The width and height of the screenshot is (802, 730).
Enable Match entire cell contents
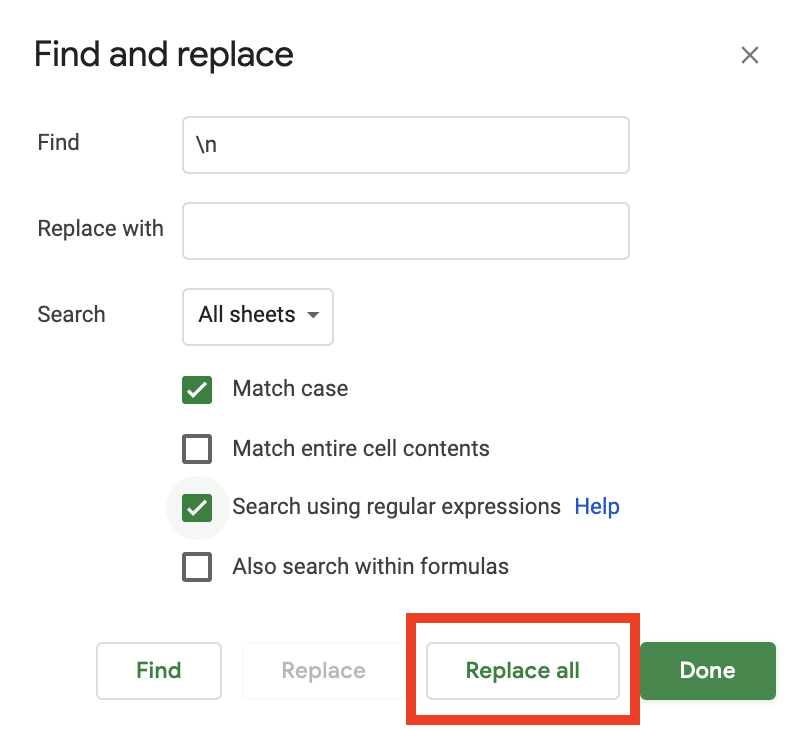(197, 448)
